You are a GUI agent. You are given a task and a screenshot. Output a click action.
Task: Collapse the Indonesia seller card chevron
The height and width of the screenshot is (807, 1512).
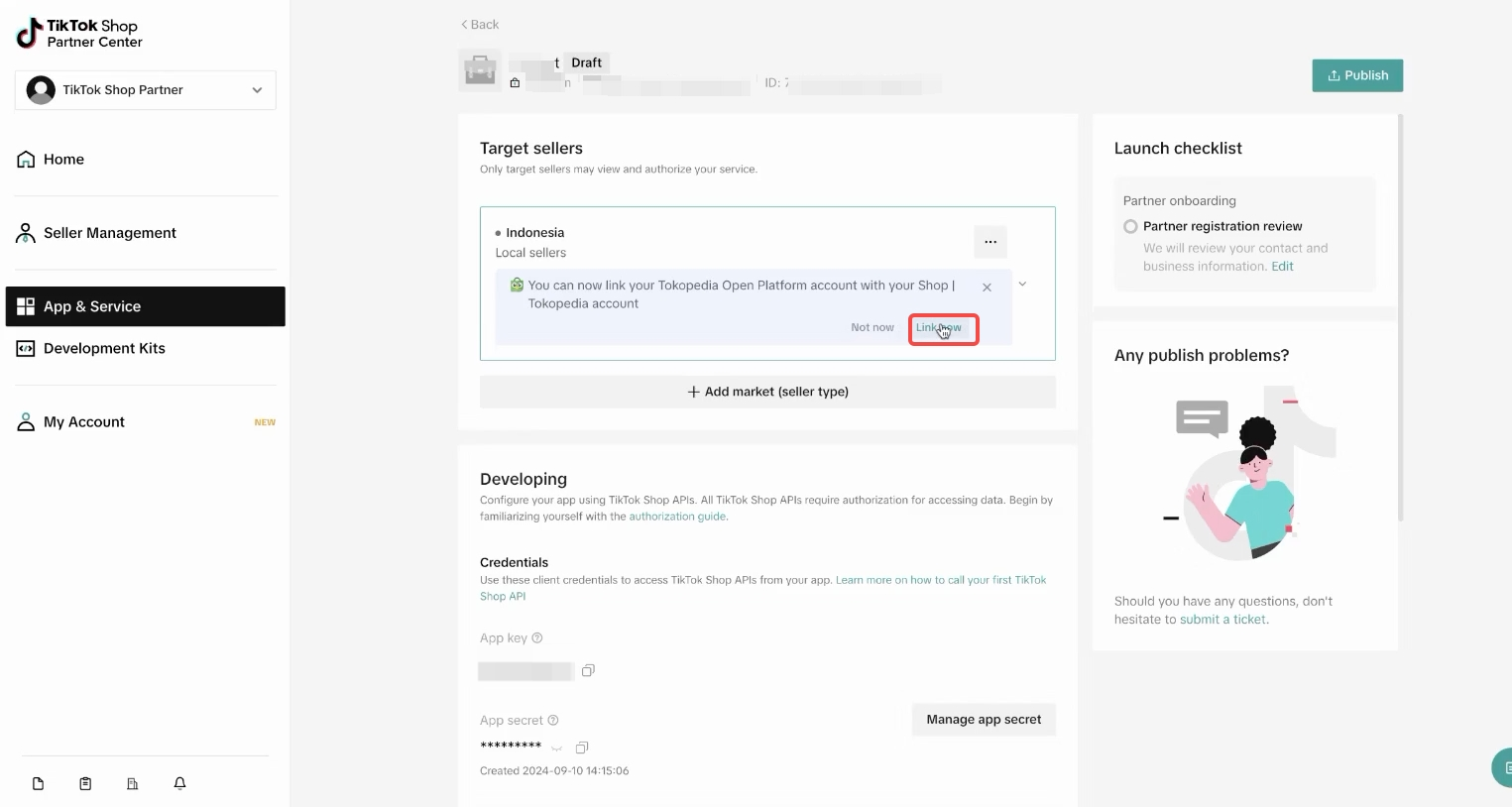(1022, 285)
